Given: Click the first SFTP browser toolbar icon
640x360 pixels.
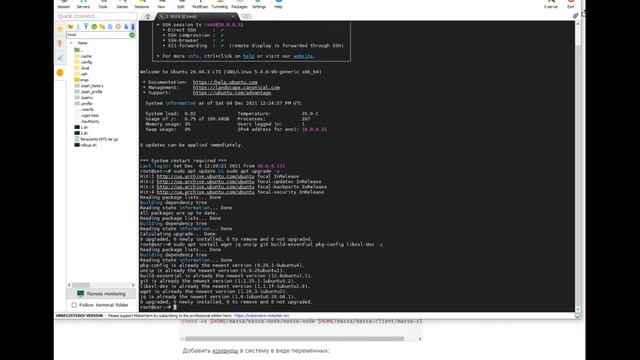Looking at the screenshot, I should point(70,27).
